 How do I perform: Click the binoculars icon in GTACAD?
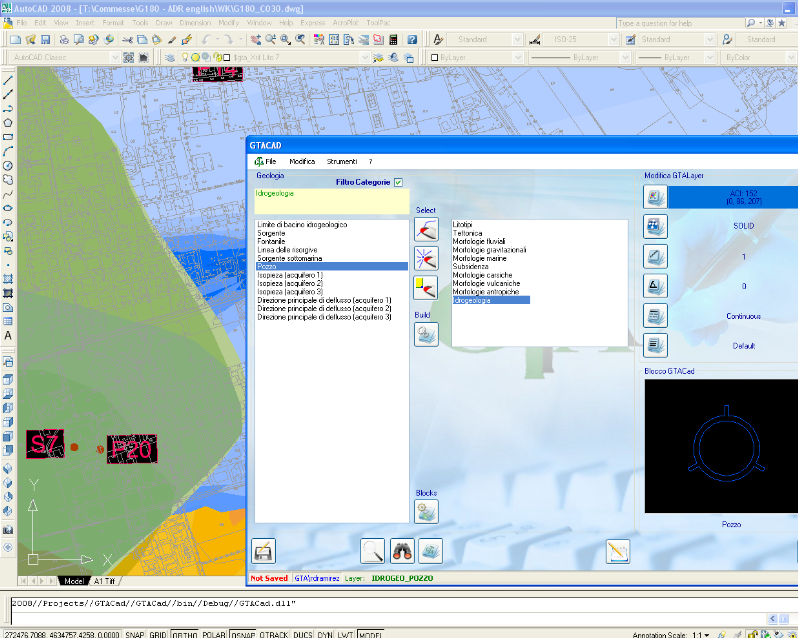tap(402, 551)
